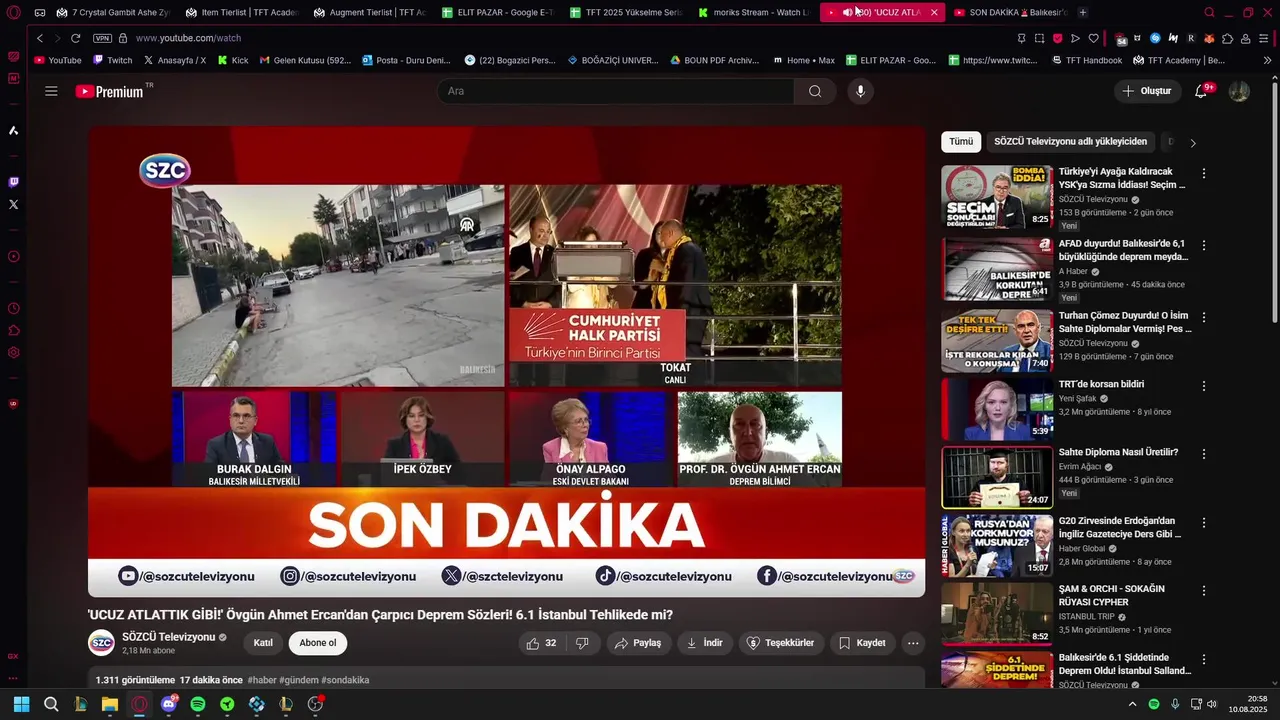Open options for G20 Zirvesinde Erdoğan'dan video
This screenshot has width=1280, height=720.
(x=1204, y=523)
